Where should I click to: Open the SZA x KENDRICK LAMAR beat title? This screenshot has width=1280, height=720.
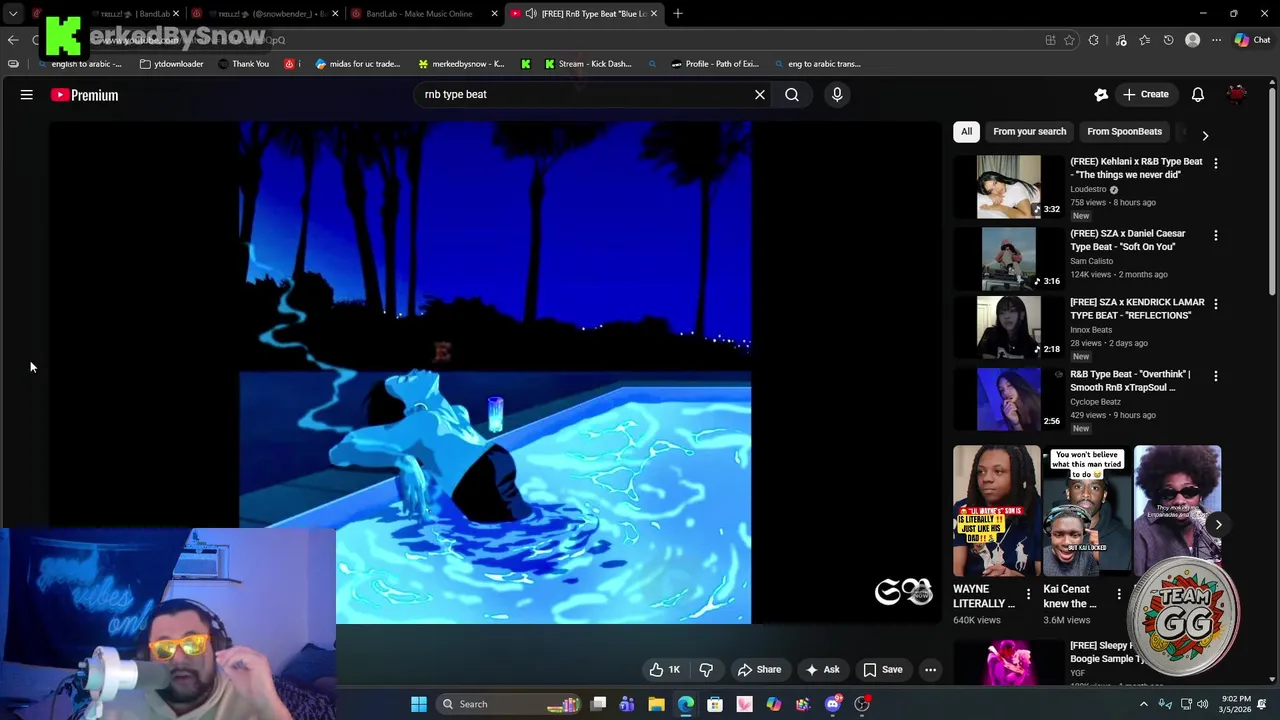click(x=1137, y=309)
